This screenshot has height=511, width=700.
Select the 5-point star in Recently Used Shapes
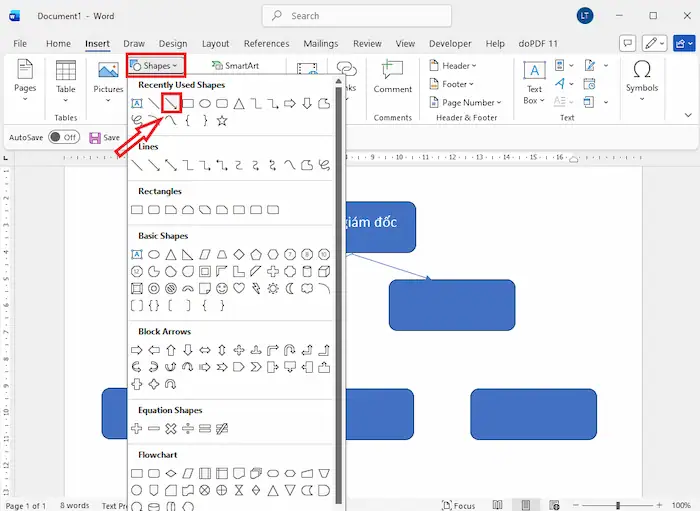pos(222,121)
